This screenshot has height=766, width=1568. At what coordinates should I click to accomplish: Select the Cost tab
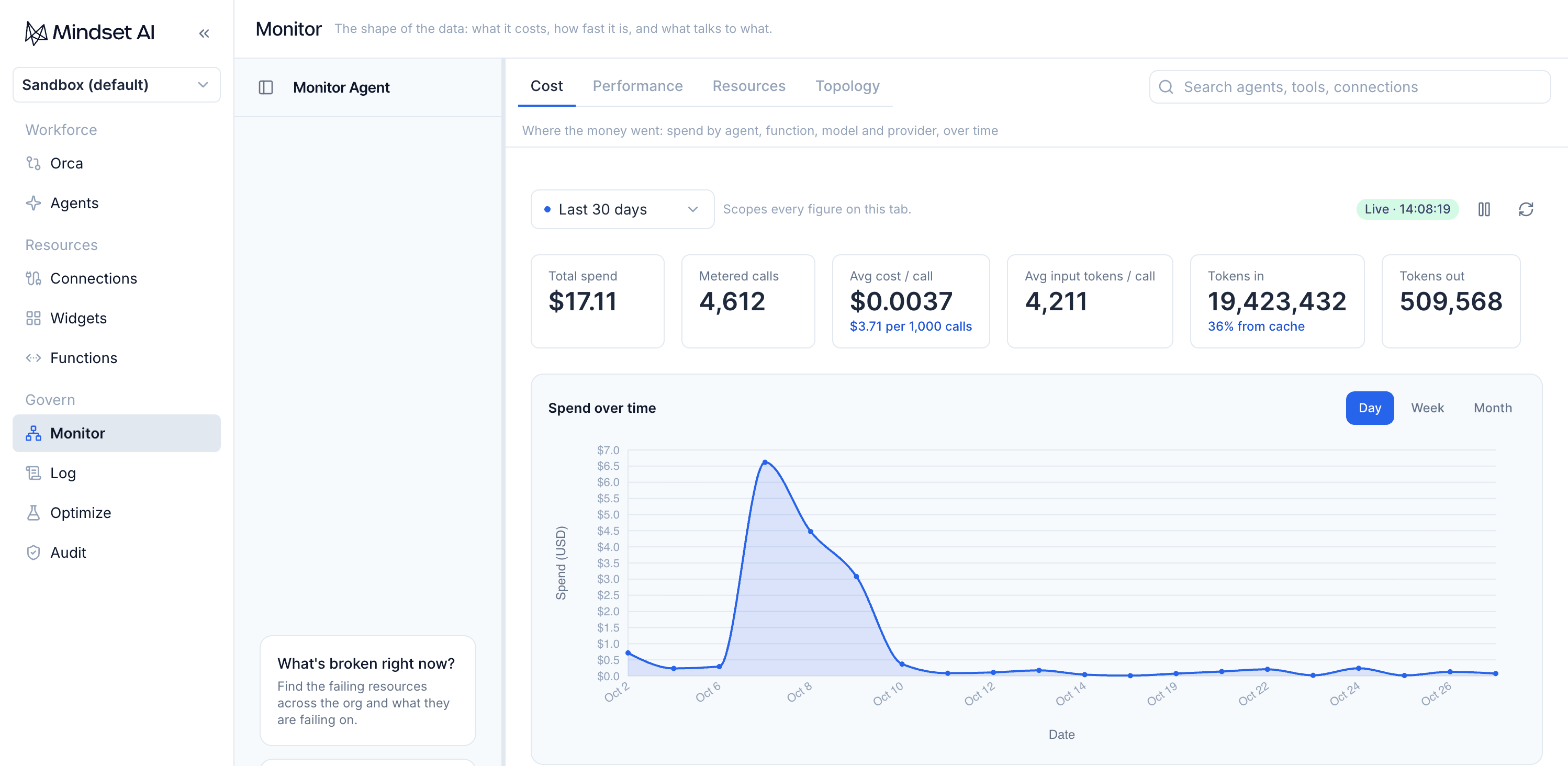point(547,86)
